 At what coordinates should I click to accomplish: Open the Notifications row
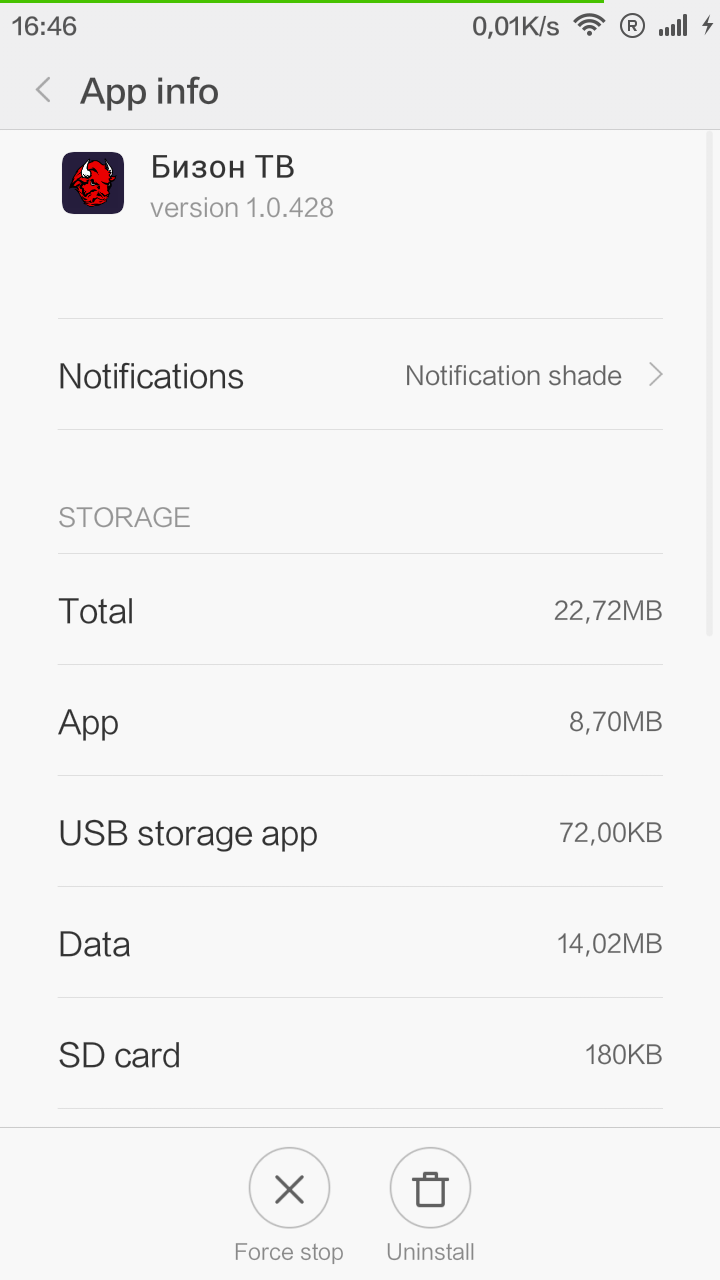coord(150,376)
